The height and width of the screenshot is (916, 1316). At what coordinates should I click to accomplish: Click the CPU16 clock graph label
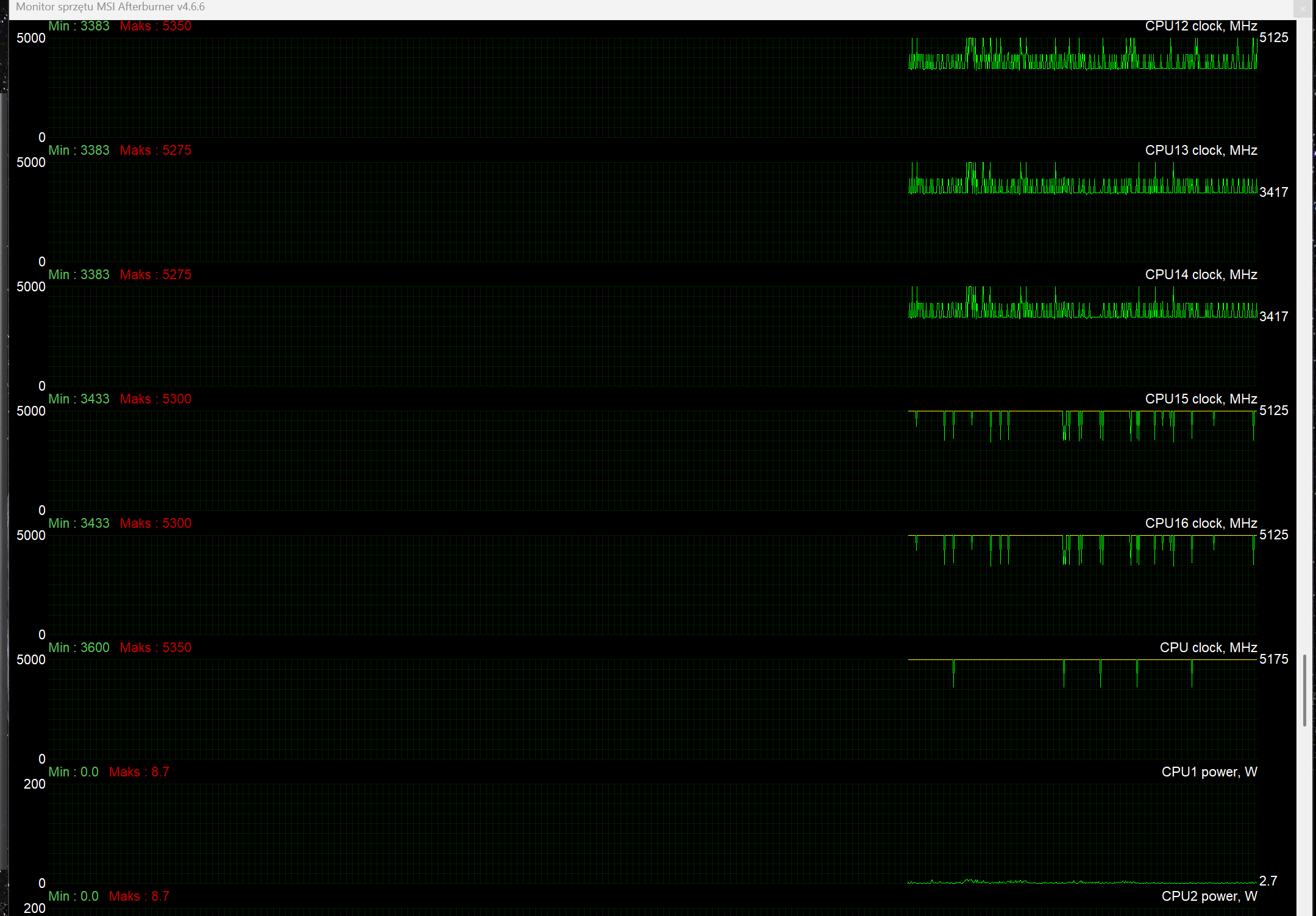(x=1200, y=524)
